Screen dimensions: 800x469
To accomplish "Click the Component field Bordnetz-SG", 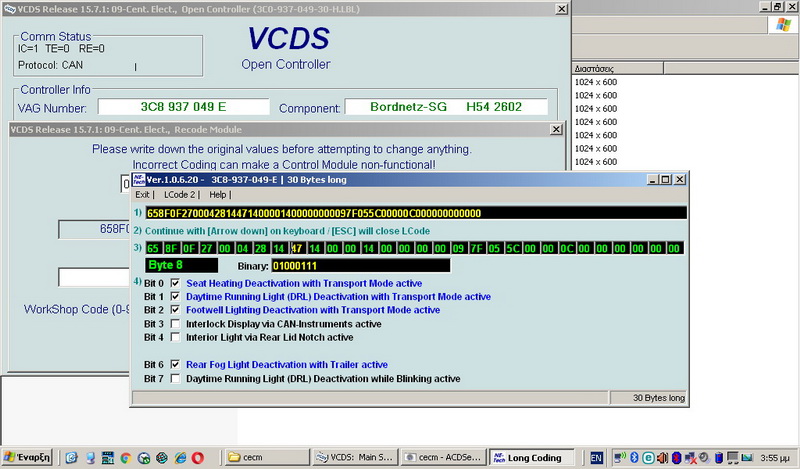I will [x=446, y=107].
